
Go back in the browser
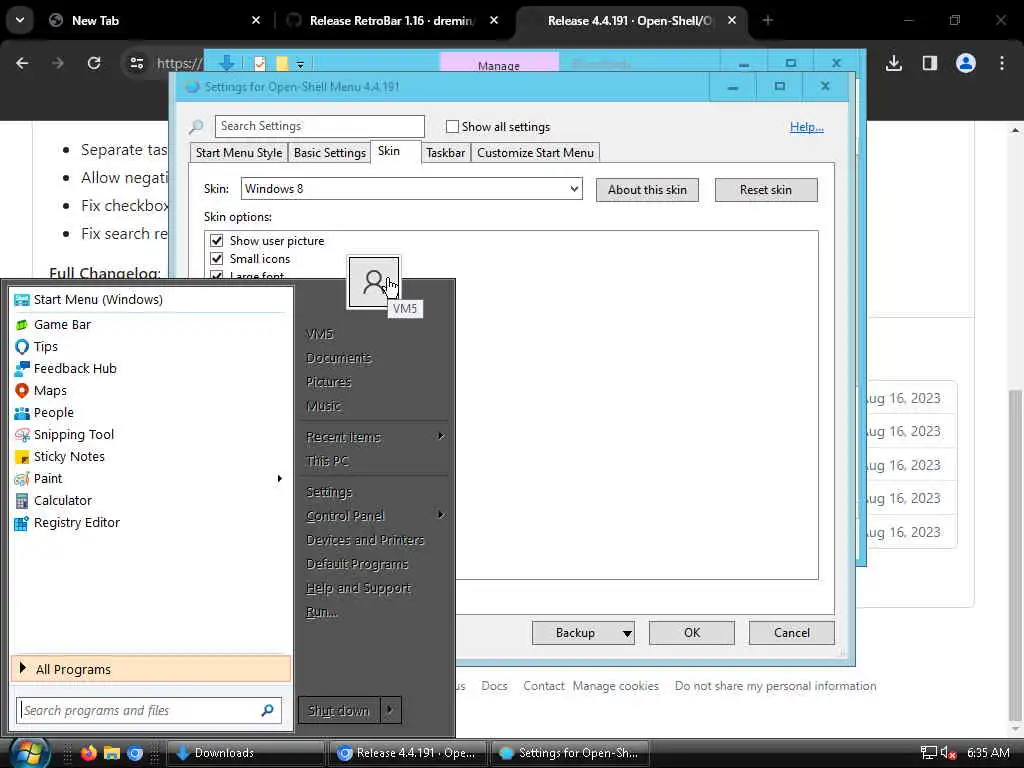pos(22,63)
